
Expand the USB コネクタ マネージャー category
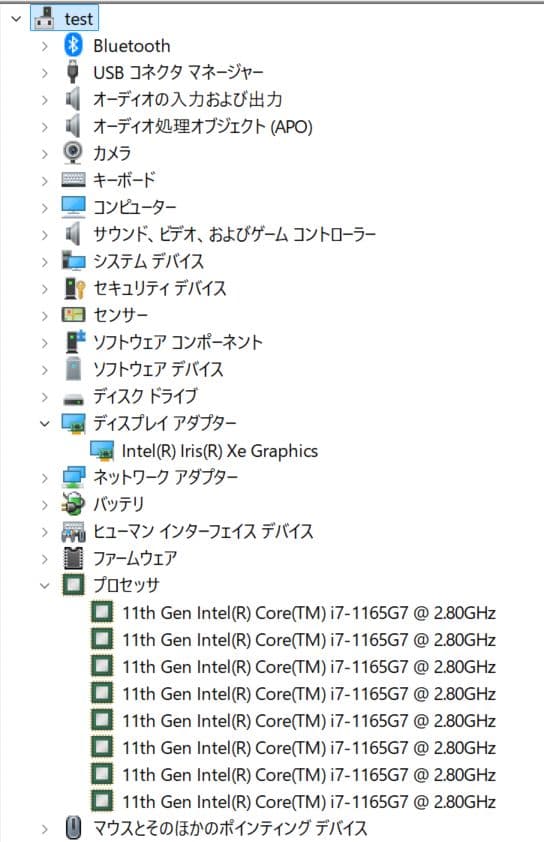point(45,73)
